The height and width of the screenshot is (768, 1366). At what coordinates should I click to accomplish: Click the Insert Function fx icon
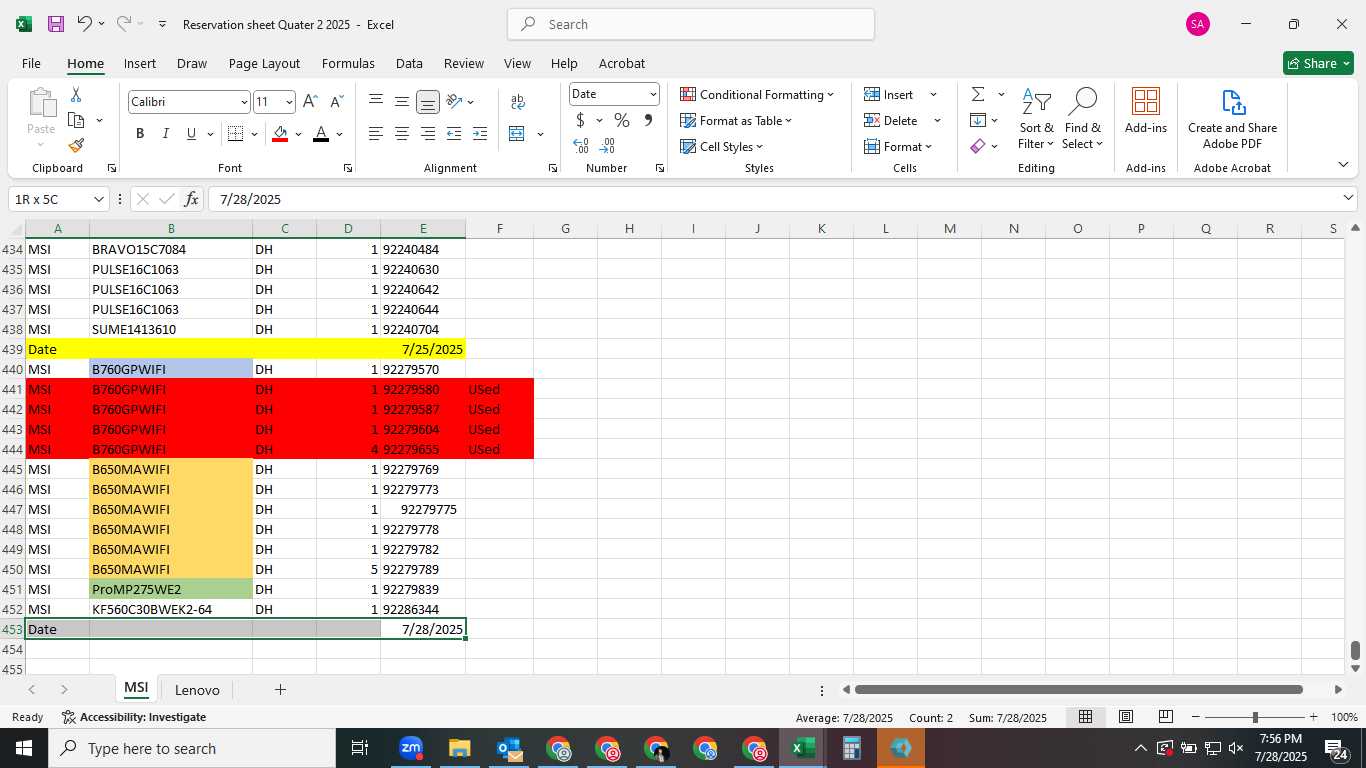pyautogui.click(x=192, y=199)
